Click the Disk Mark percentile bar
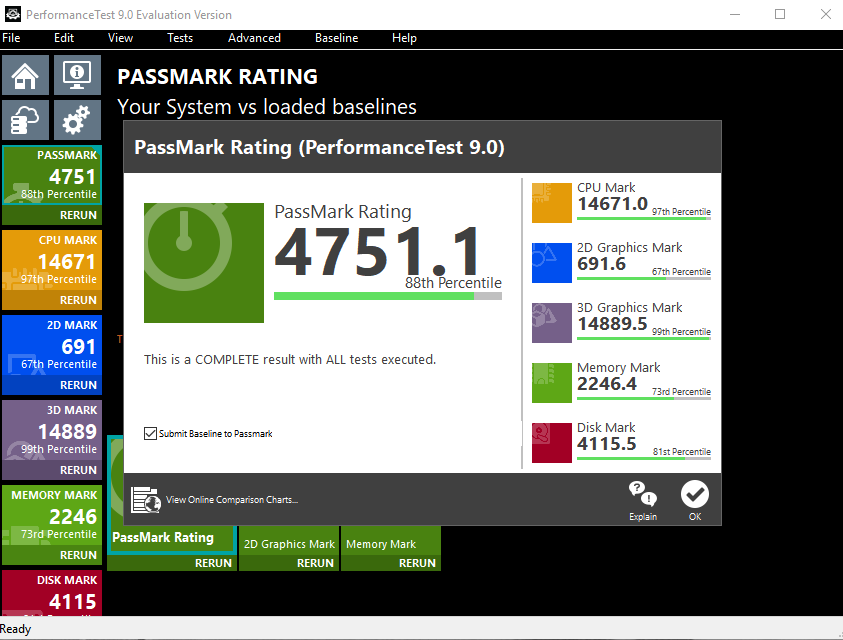The image size is (843, 640). point(644,458)
